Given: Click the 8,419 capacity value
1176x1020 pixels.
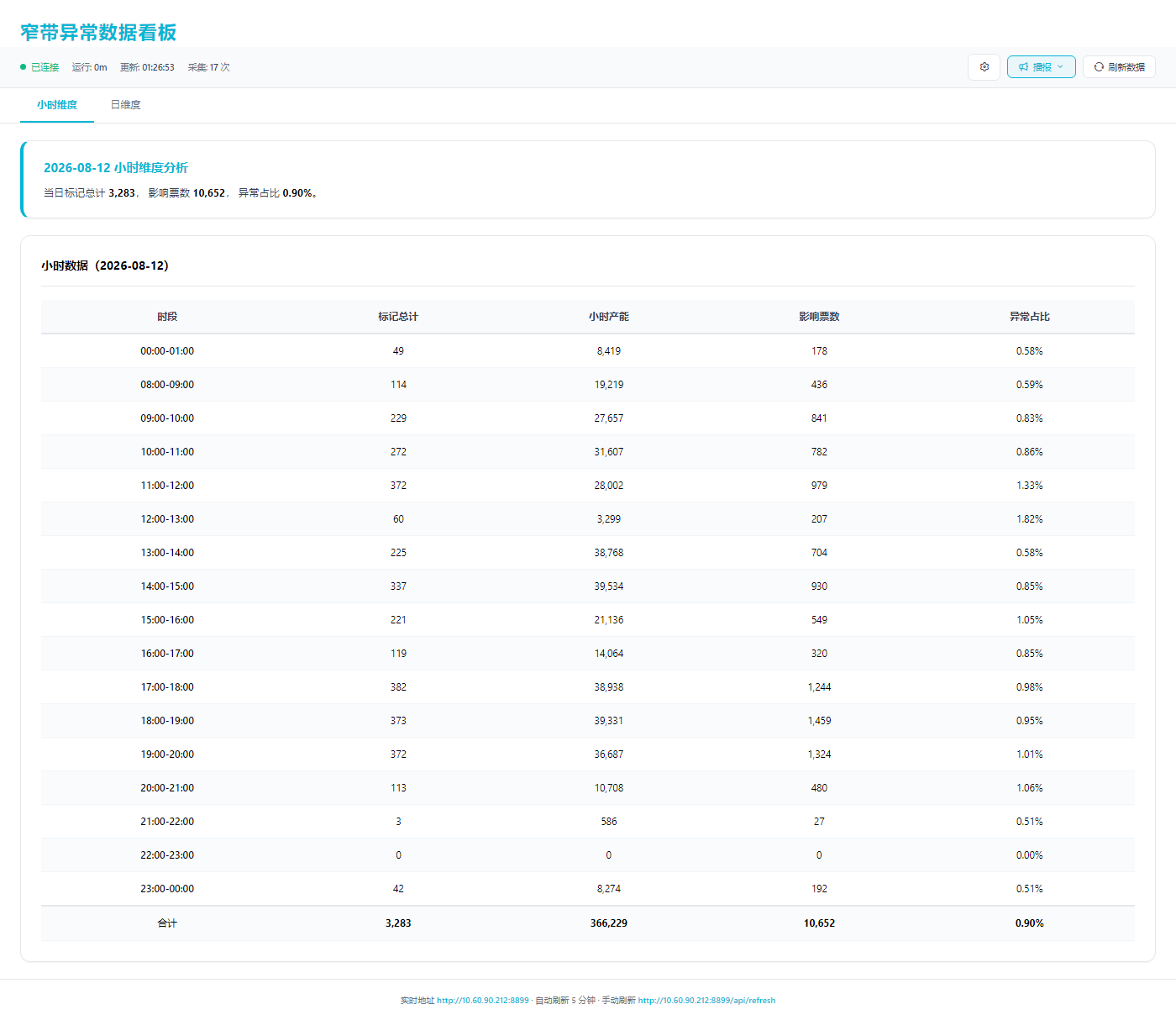Looking at the screenshot, I should click(x=609, y=351).
